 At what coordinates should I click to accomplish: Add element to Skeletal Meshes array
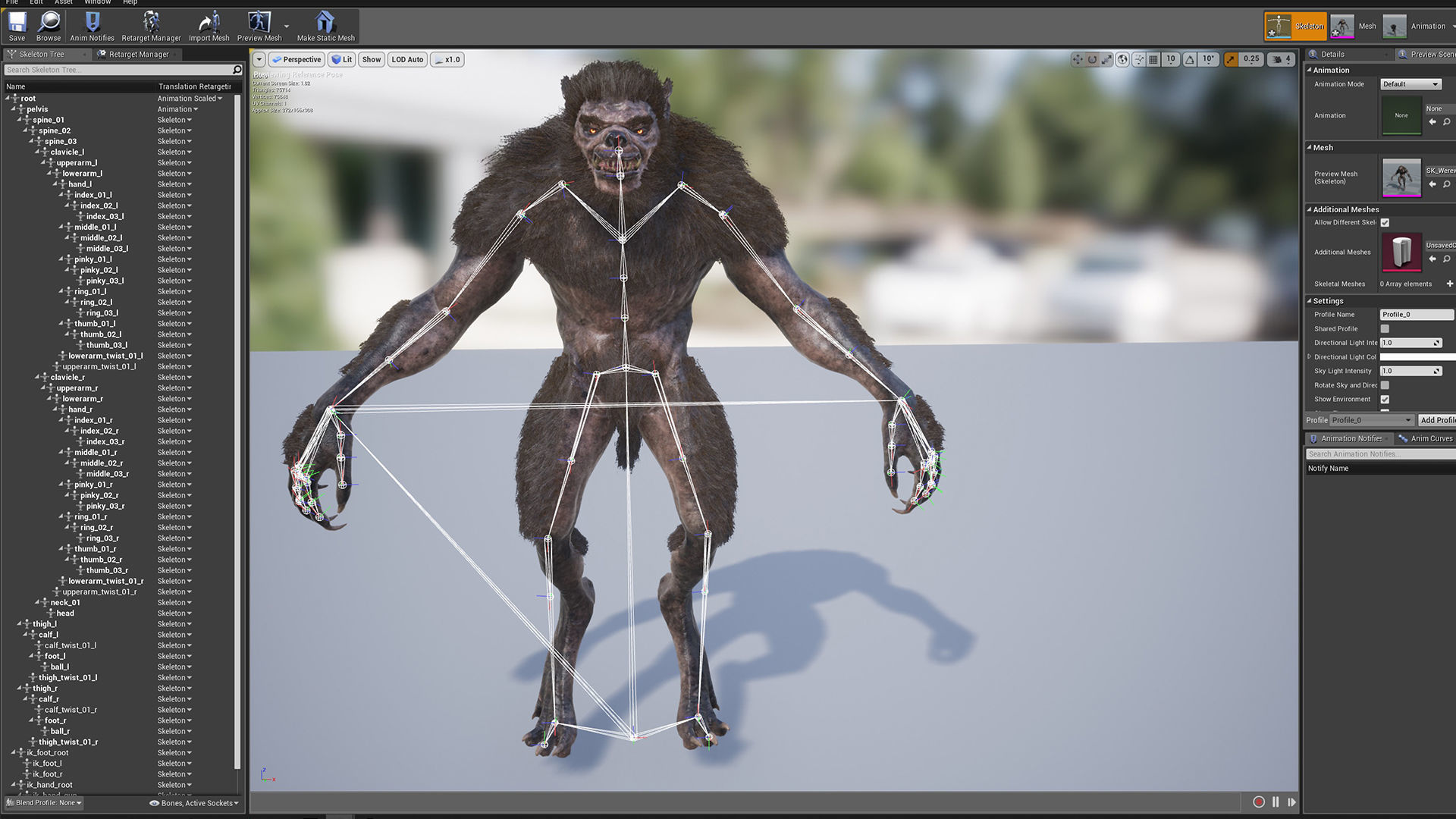click(1450, 284)
